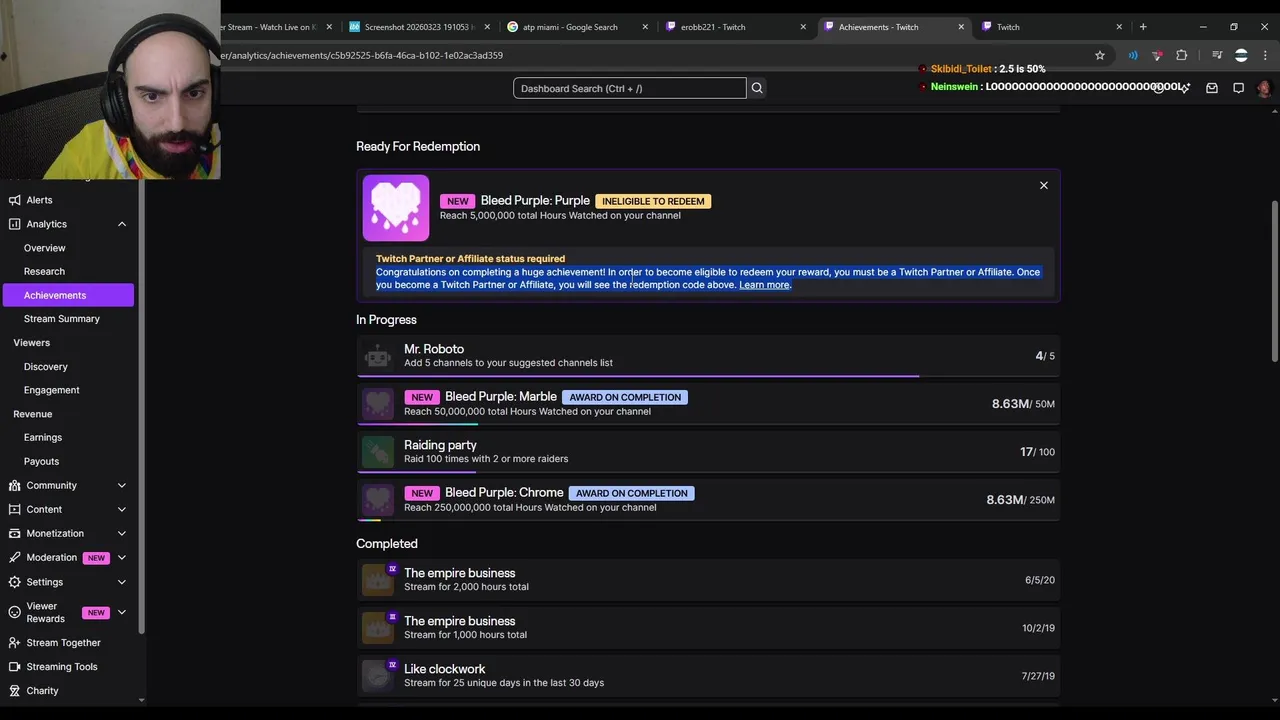
Task: Select the Viewer Rewards smiley icon
Action: (x=14, y=612)
